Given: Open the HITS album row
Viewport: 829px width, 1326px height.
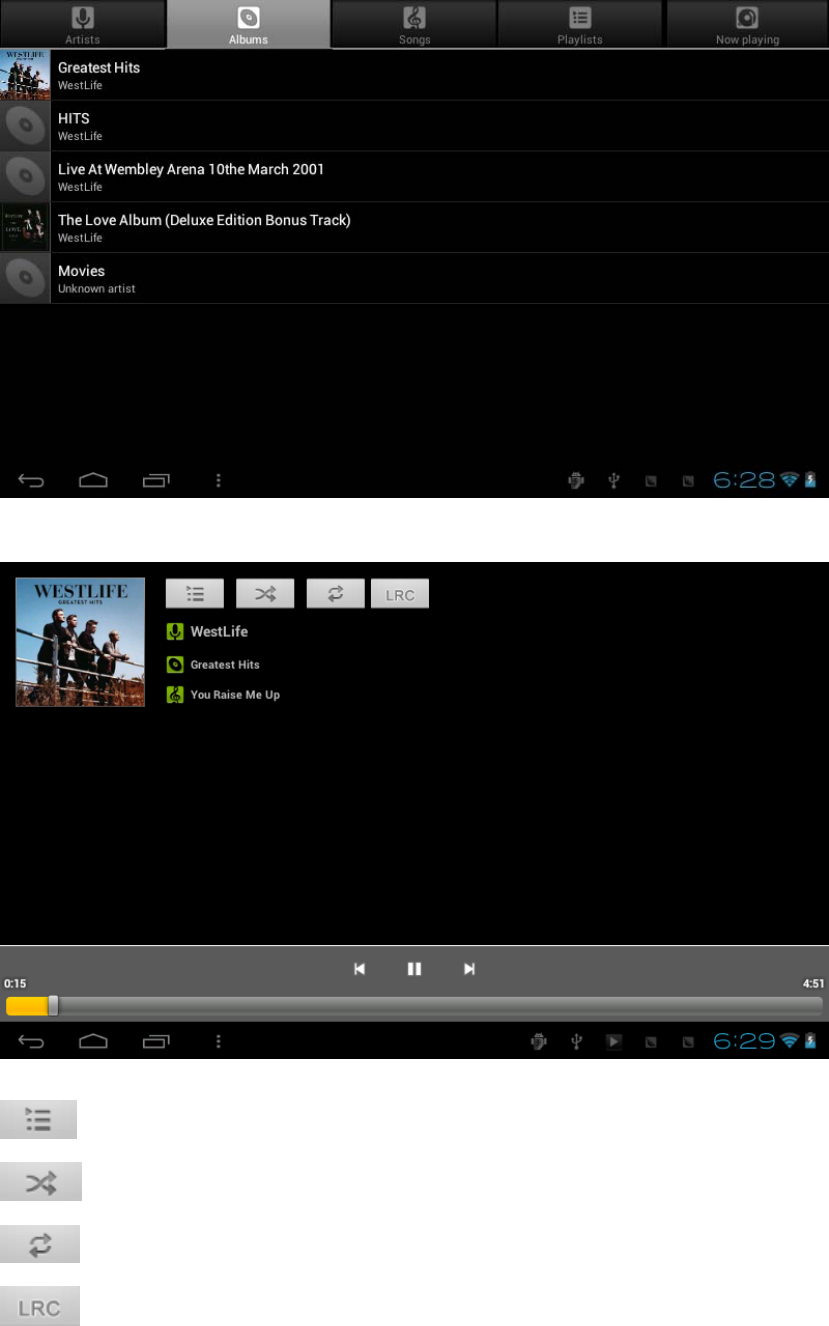Looking at the screenshot, I should coord(414,126).
